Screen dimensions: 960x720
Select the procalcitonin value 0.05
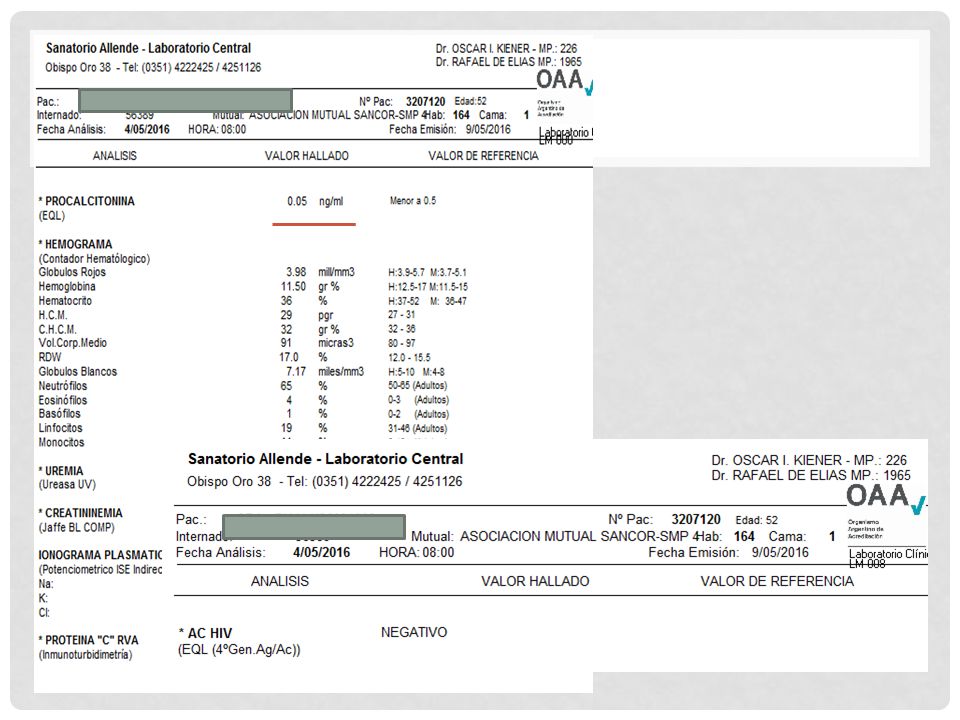(x=297, y=201)
